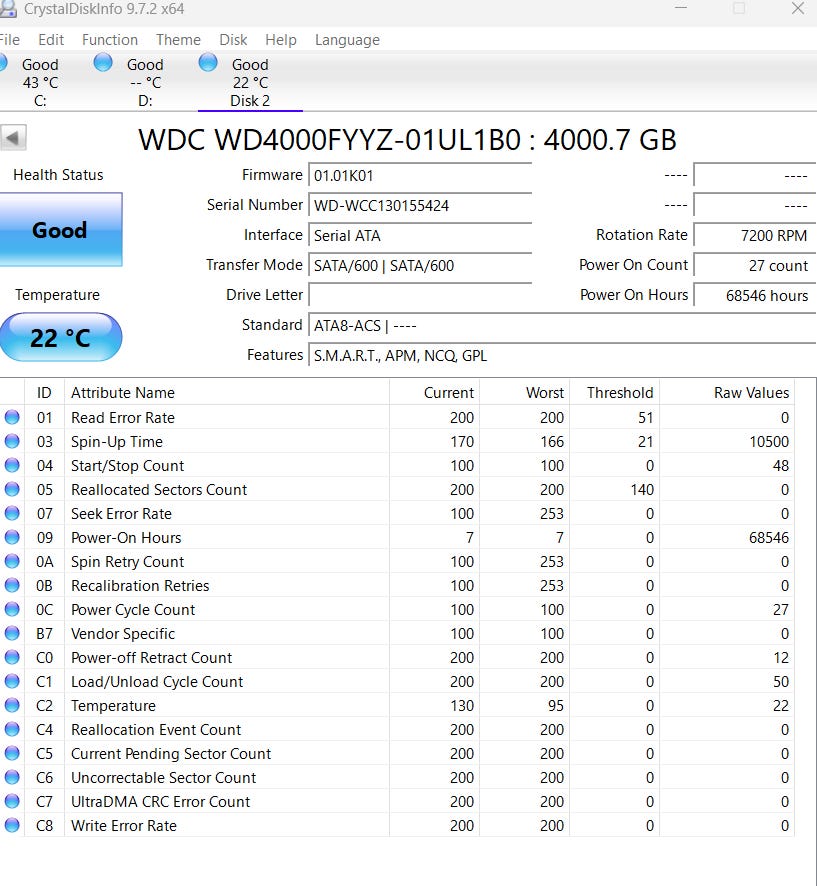Click status orb for Reallocated Sectors Count

coord(12,489)
